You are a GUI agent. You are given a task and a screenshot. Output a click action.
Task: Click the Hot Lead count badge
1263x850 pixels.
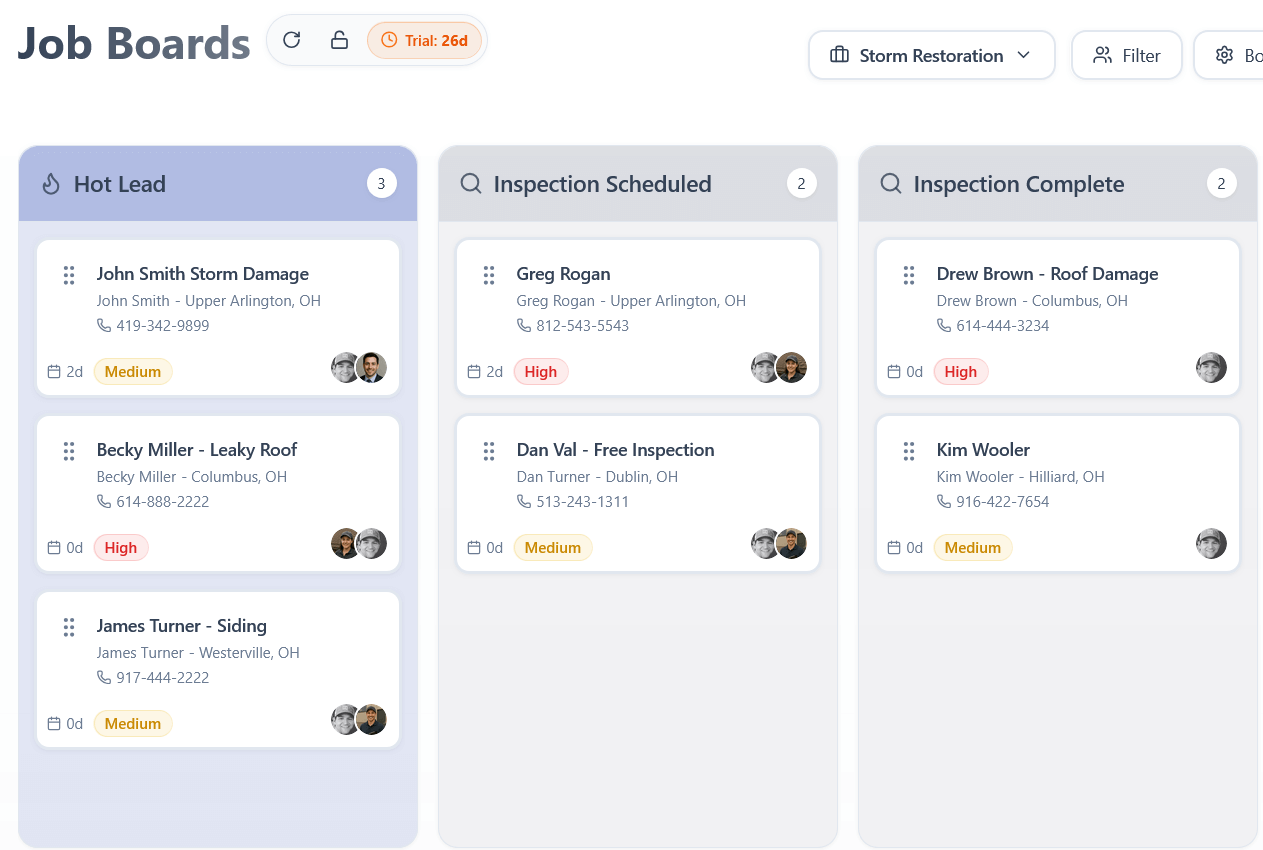coord(381,184)
